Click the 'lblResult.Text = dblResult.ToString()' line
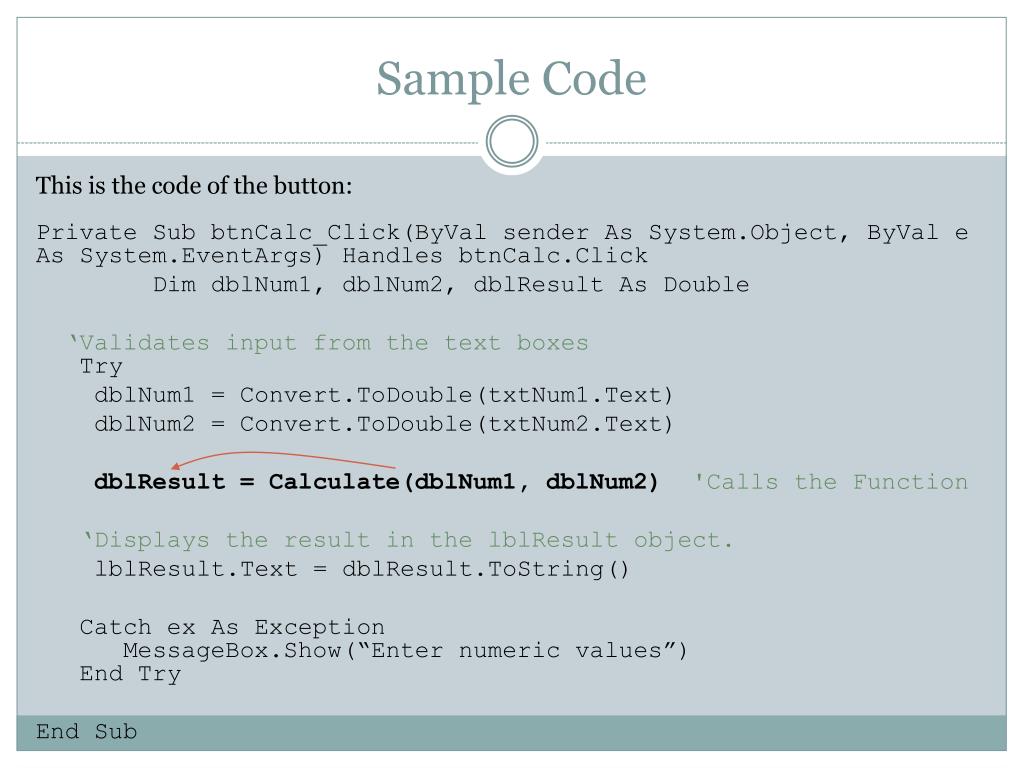The height and width of the screenshot is (768, 1024). point(362,569)
